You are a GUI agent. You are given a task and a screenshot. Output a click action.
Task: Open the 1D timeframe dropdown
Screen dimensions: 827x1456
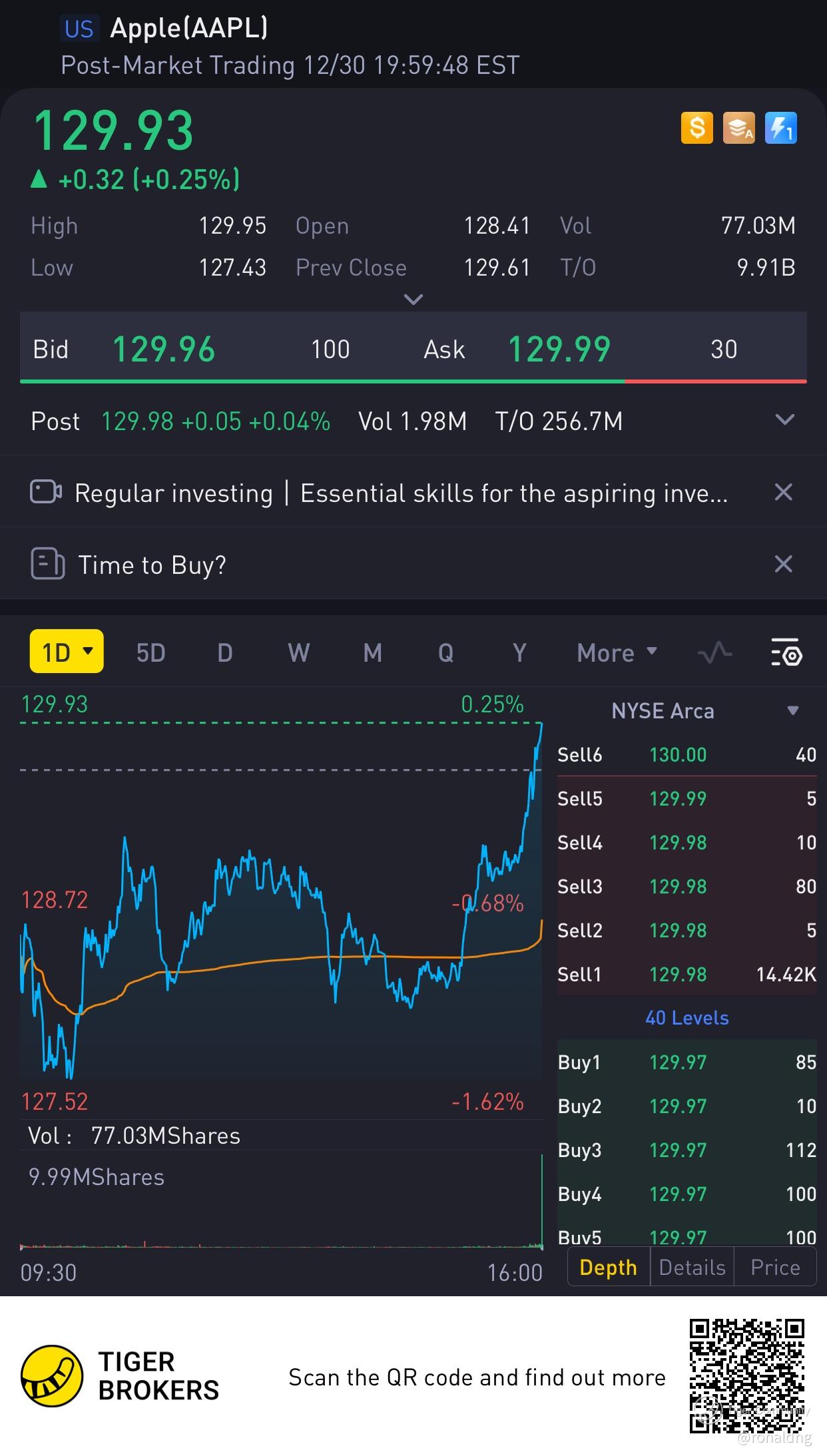tap(67, 652)
